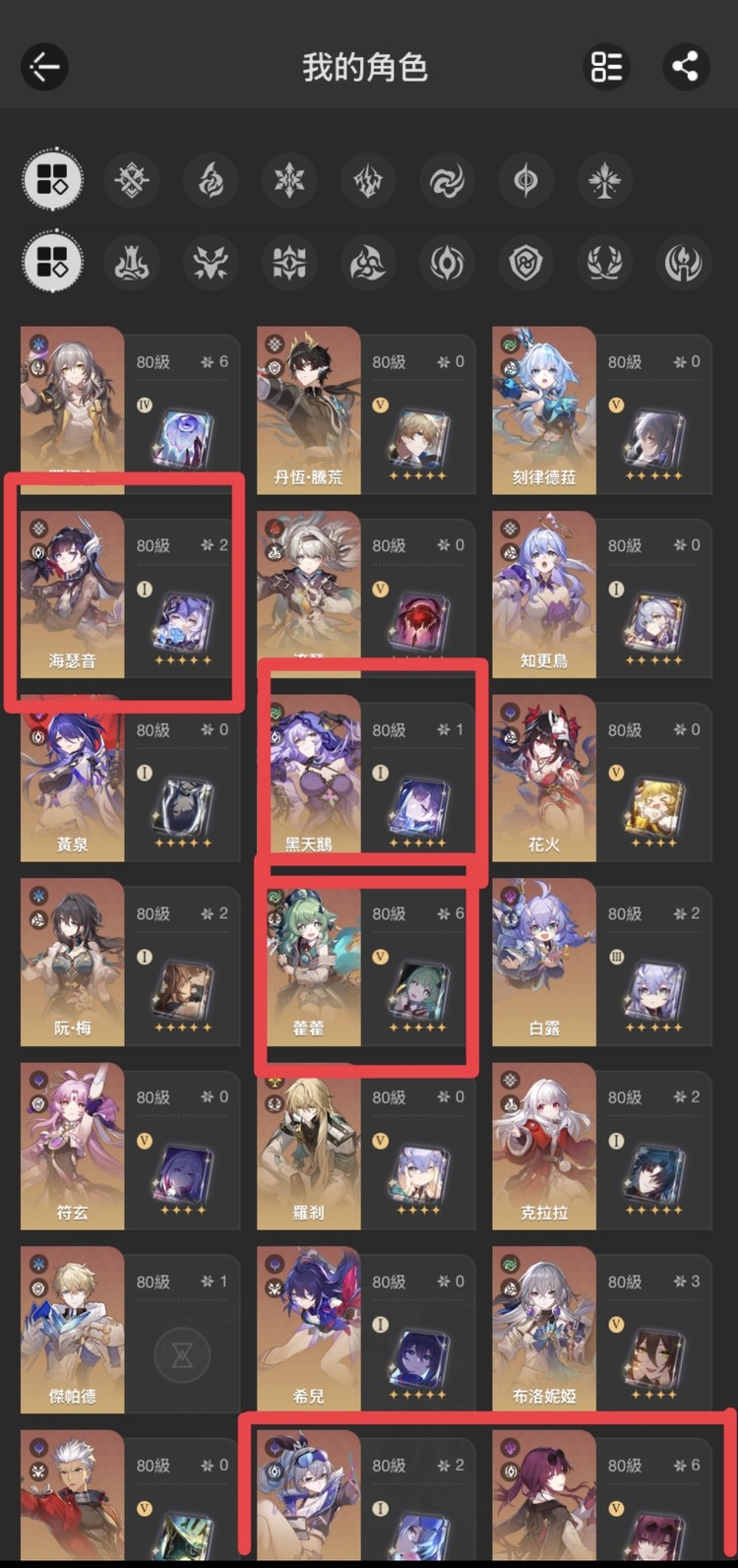Filter by Quantum element icon
The height and width of the screenshot is (1568, 738).
pos(526,181)
